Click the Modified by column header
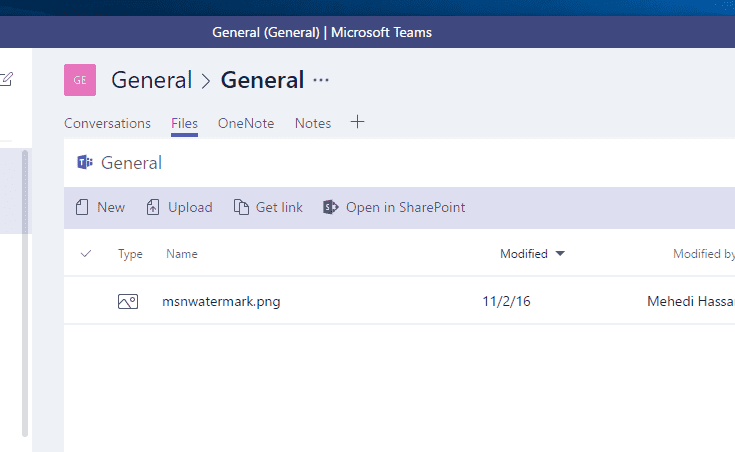The height and width of the screenshot is (452, 735). (x=703, y=254)
